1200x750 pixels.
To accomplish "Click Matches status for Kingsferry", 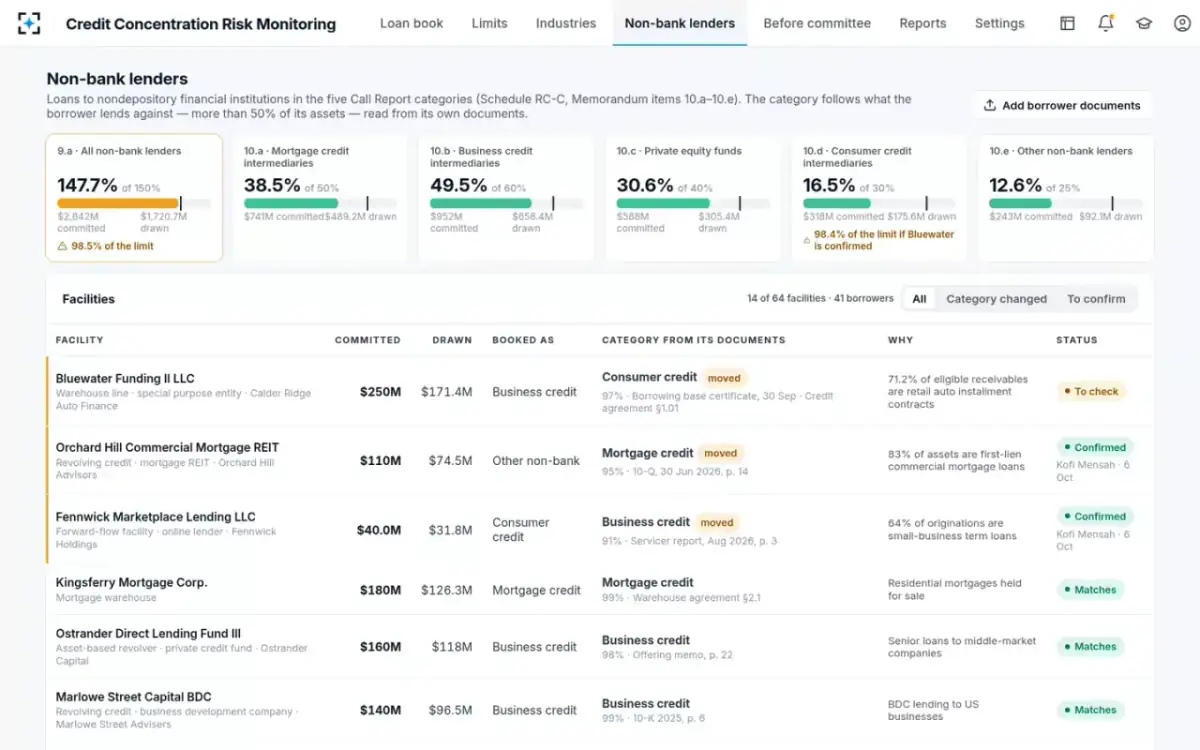I will (x=1090, y=590).
